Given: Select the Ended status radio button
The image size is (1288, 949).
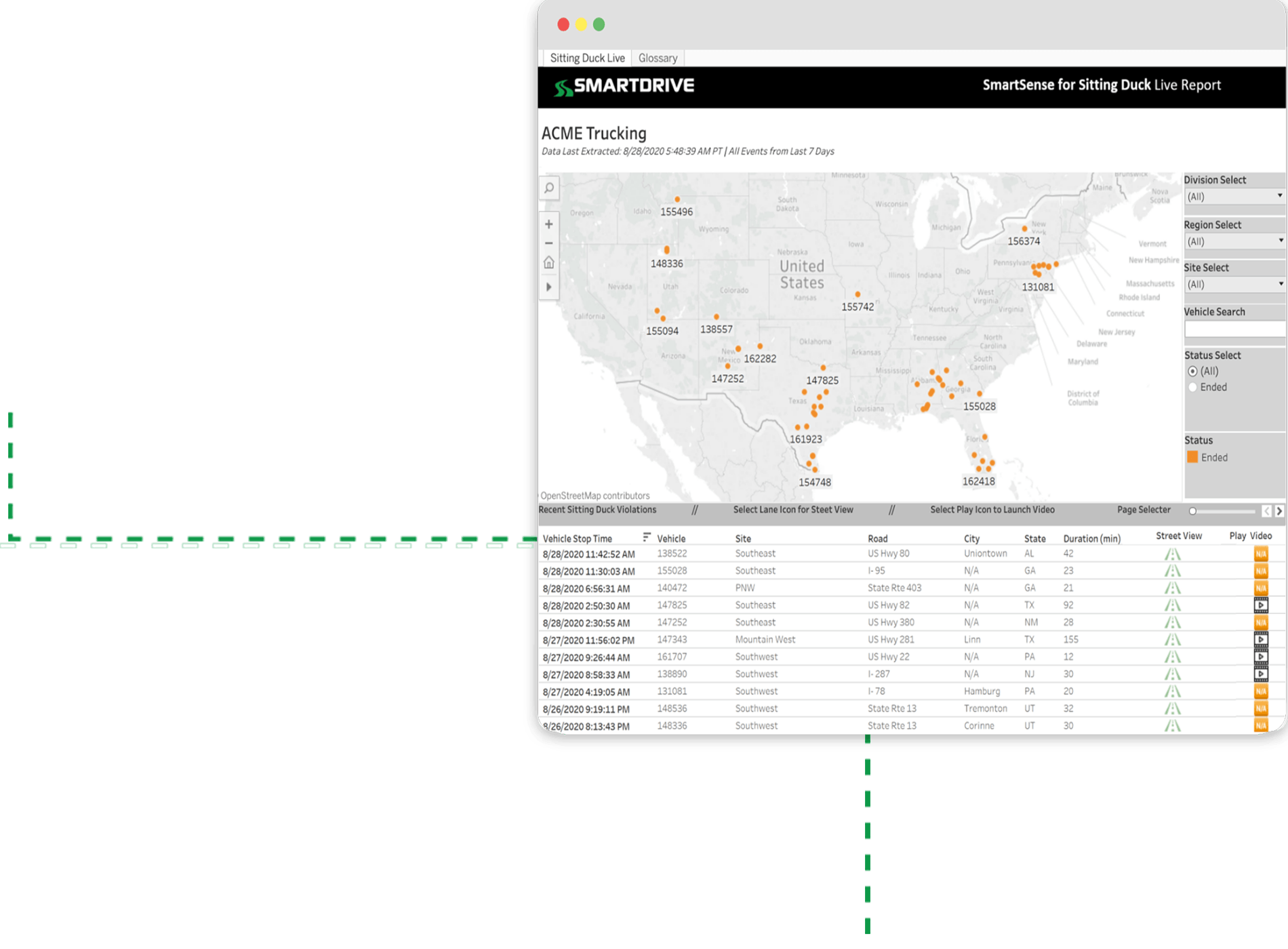Looking at the screenshot, I should (x=1192, y=388).
